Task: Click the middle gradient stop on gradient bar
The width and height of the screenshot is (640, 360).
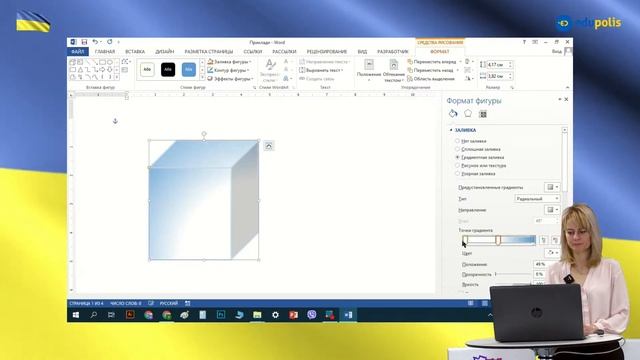Action: coord(498,240)
